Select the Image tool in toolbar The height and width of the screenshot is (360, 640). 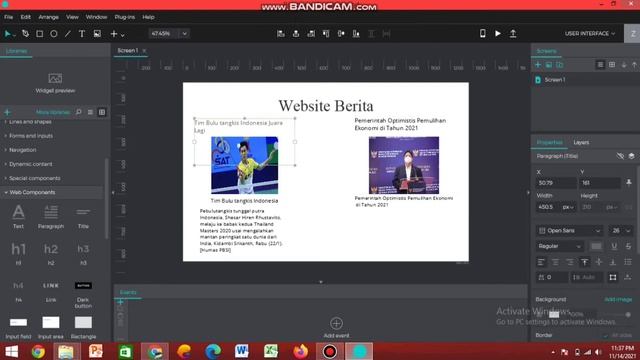pos(97,34)
